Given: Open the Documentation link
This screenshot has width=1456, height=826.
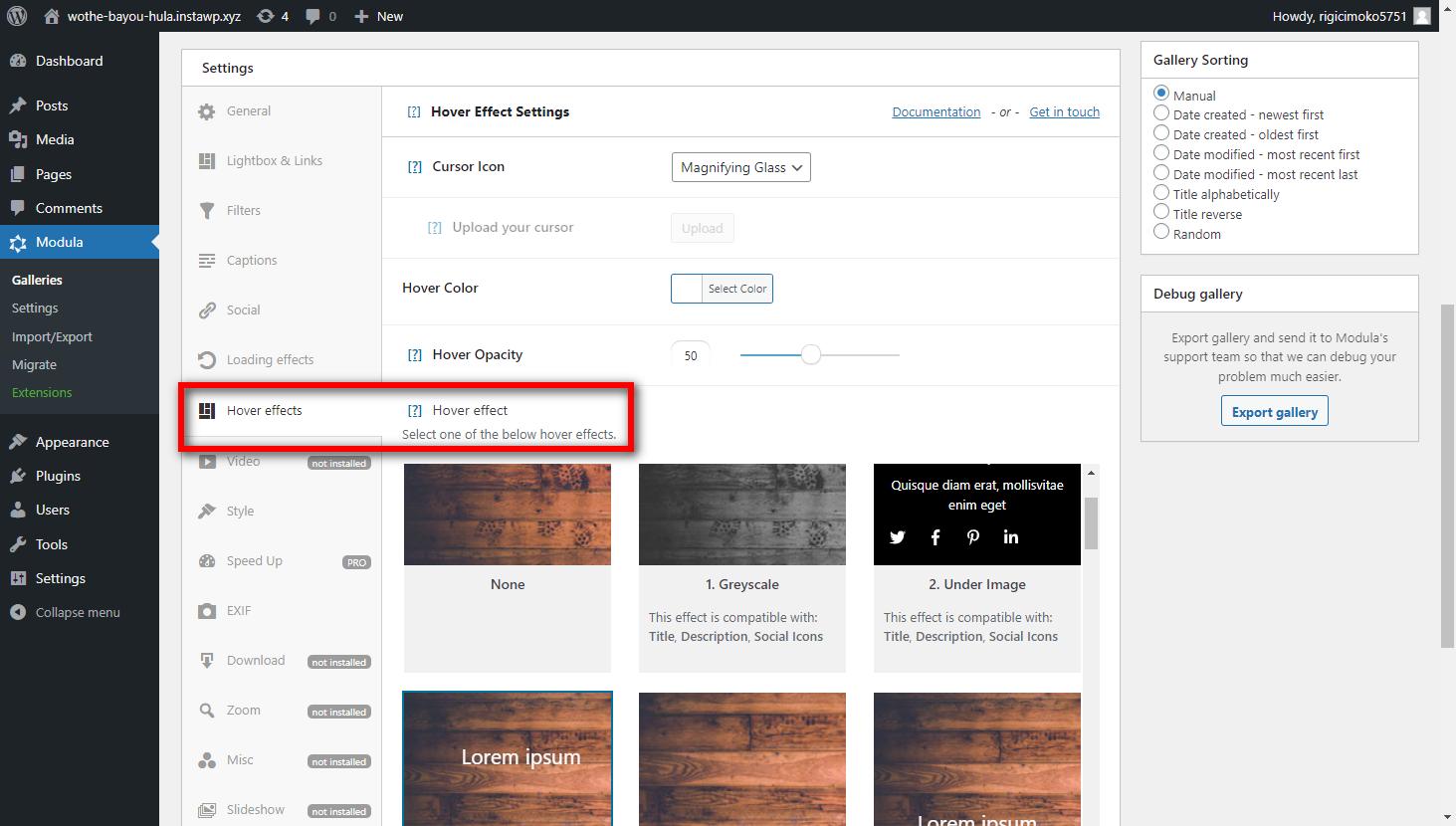Looking at the screenshot, I should 935,111.
